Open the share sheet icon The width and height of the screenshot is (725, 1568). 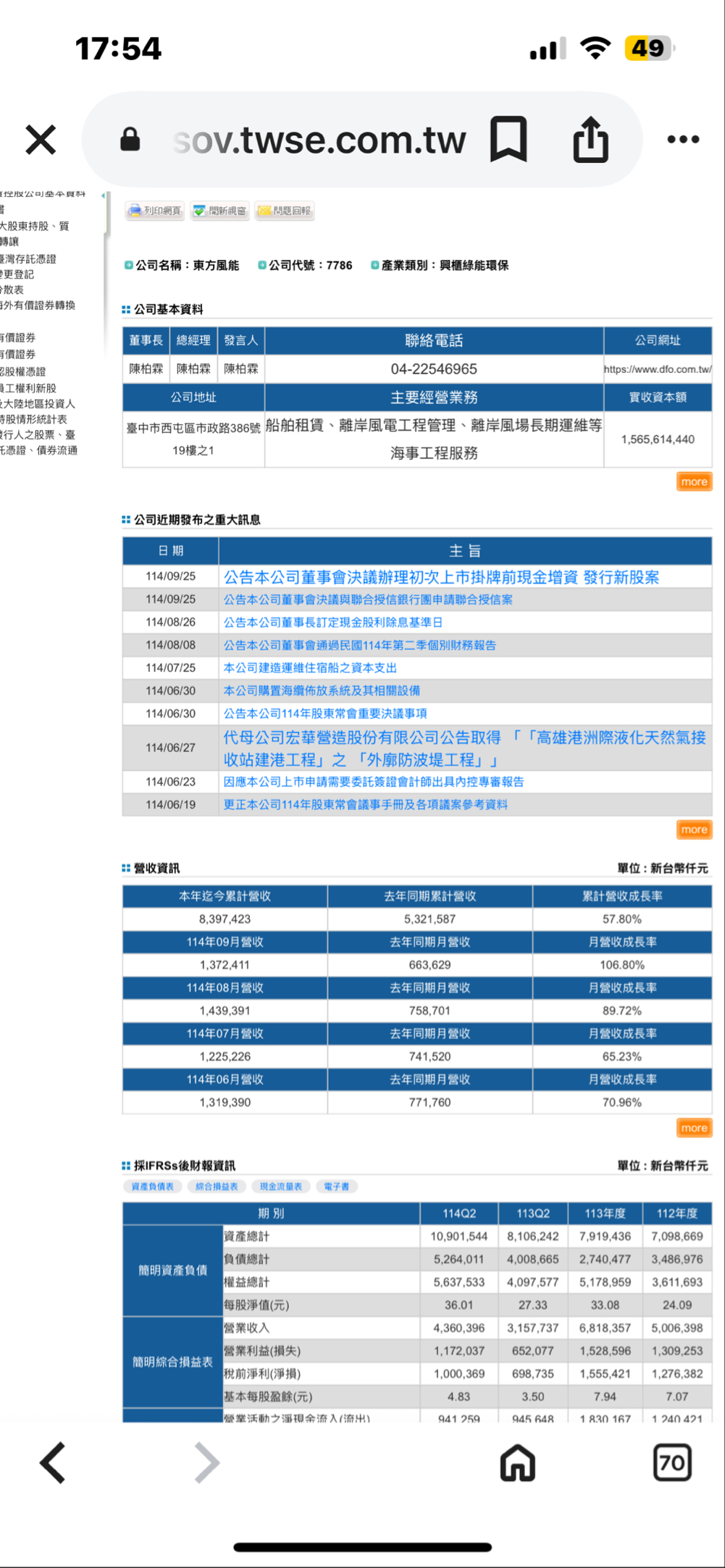coord(590,139)
